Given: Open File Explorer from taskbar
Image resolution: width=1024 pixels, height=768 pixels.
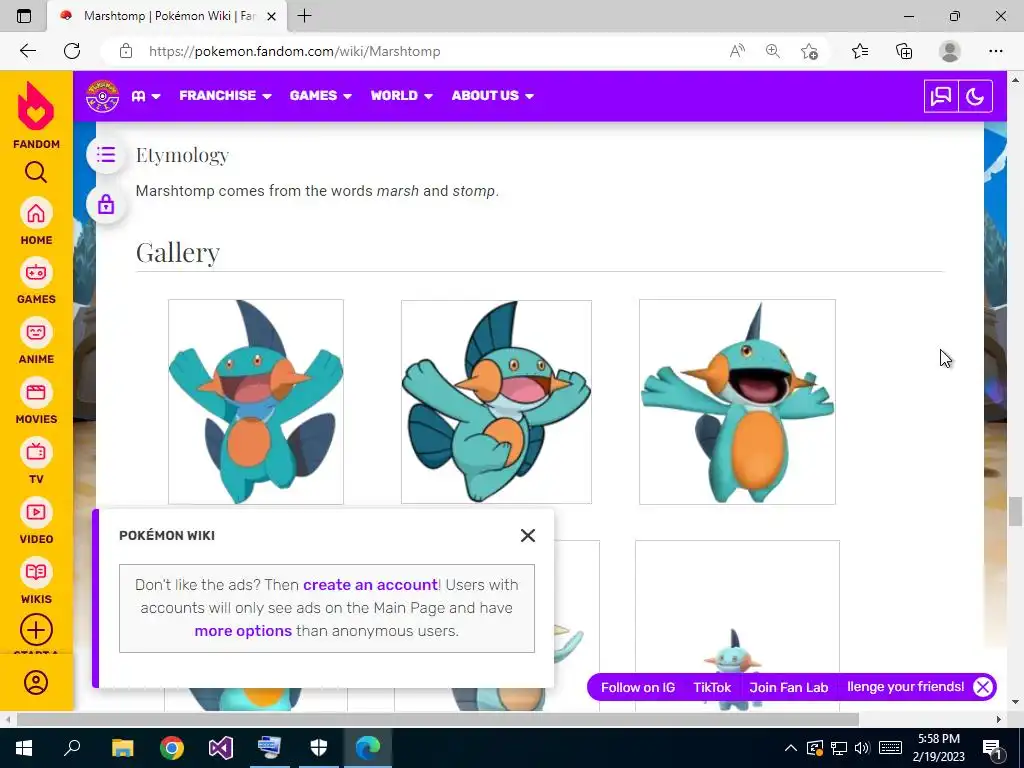Looking at the screenshot, I should tap(122, 747).
